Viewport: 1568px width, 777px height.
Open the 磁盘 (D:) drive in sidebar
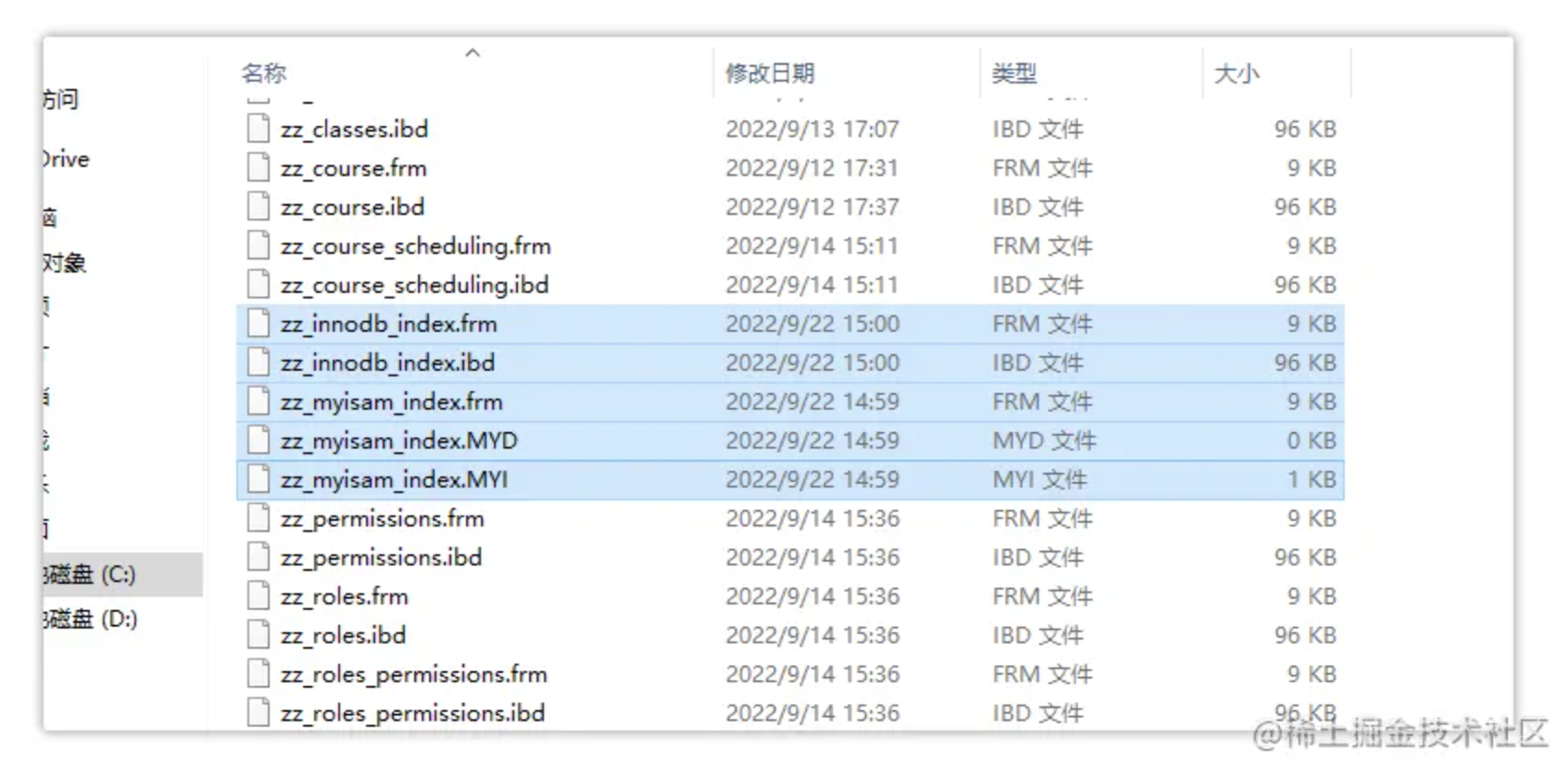91,618
